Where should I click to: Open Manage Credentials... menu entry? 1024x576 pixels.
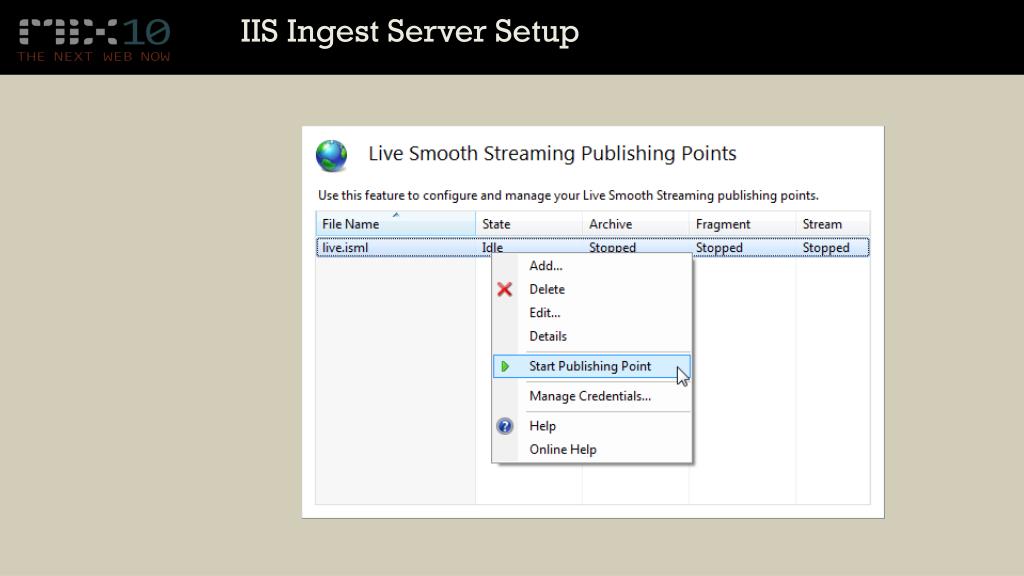(x=592, y=396)
